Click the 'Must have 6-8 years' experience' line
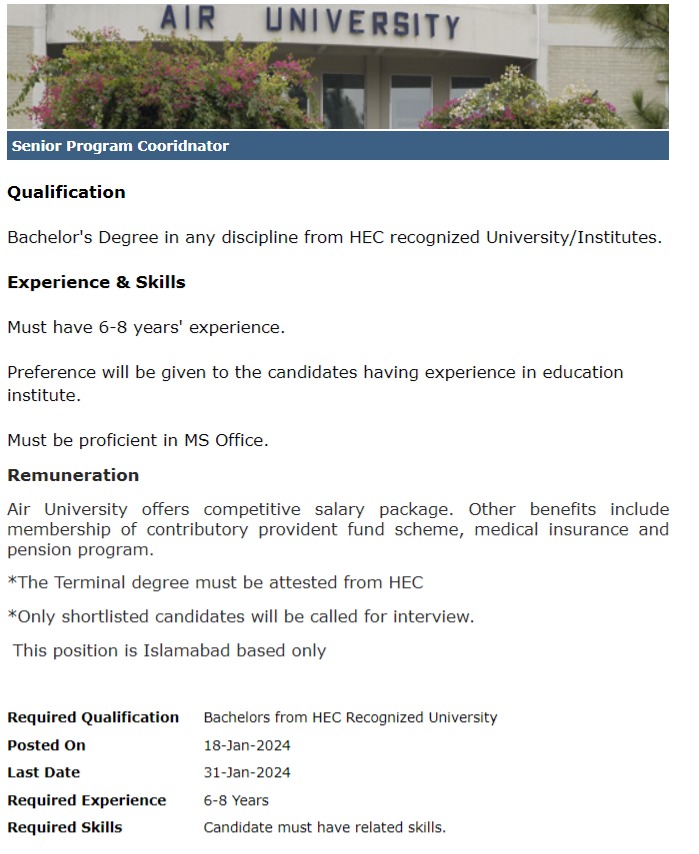The height and width of the screenshot is (854, 699). click(x=146, y=327)
